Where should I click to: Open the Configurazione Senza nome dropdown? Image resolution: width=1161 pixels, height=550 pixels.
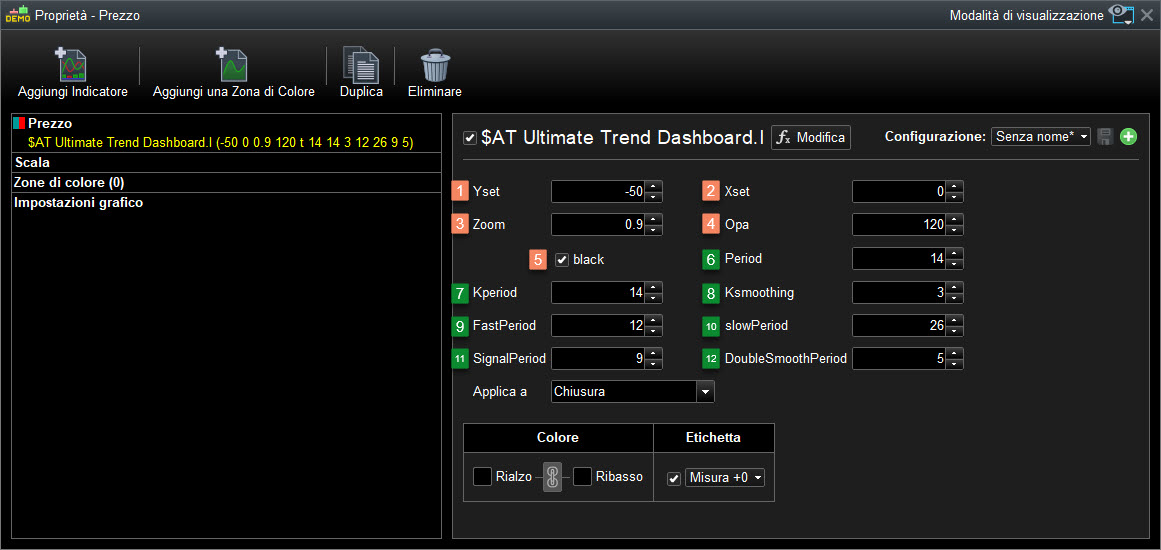[x=1040, y=136]
